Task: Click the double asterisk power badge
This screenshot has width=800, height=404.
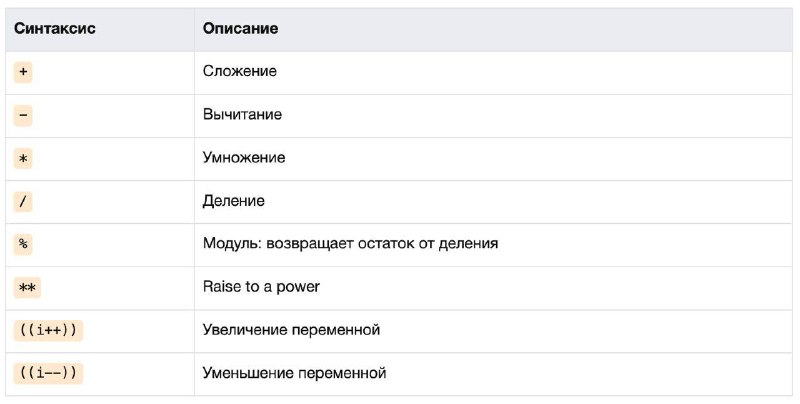Action: pyautogui.click(x=27, y=288)
